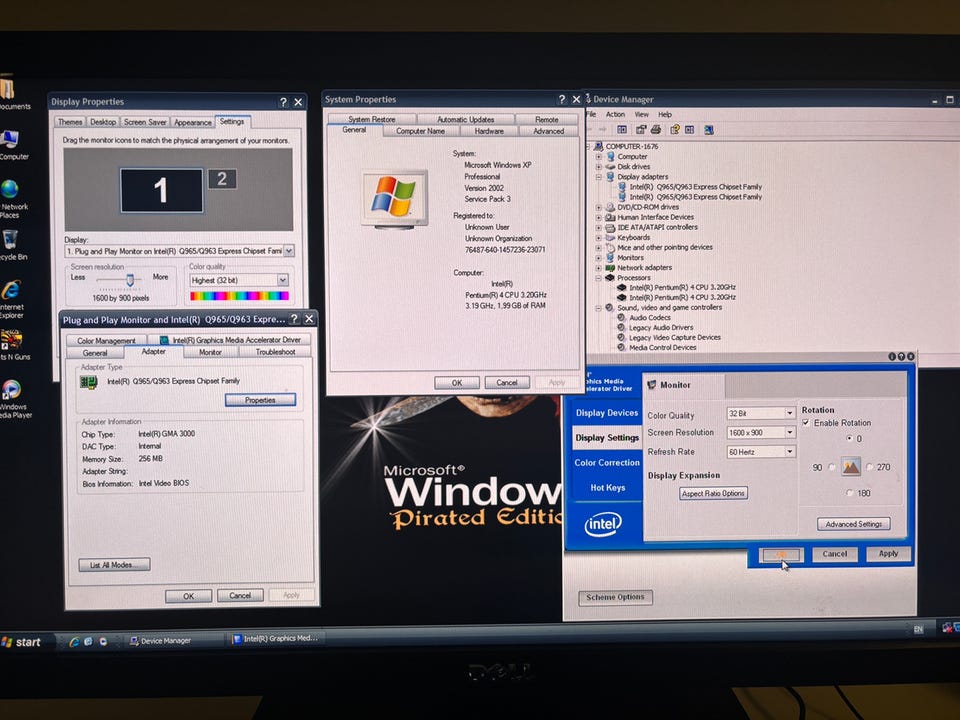Screen dimensions: 960x720
Task: Click help question mark in System Properties title bar
Action: pos(561,99)
